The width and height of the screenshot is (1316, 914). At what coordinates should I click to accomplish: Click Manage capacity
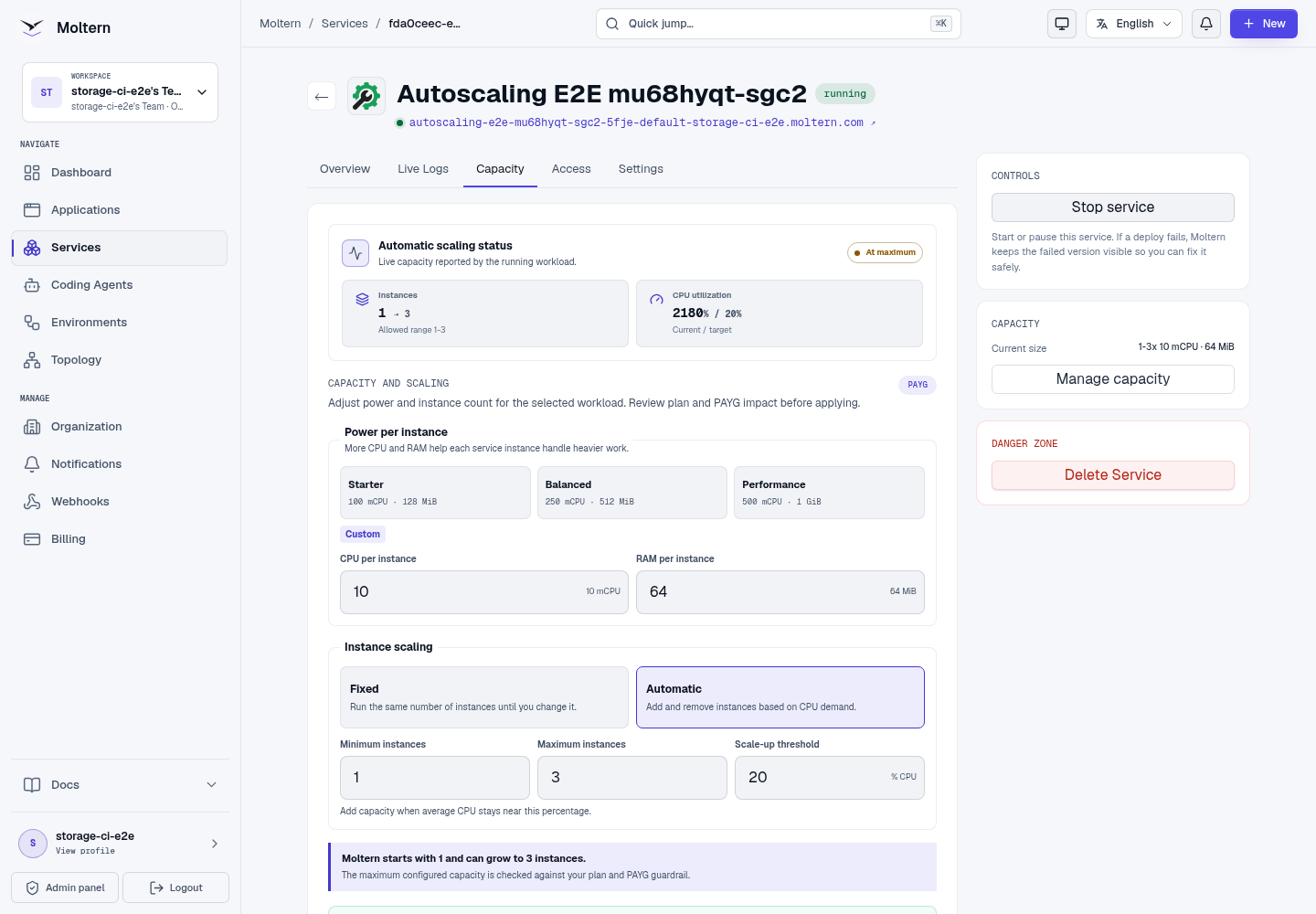[x=1113, y=379]
